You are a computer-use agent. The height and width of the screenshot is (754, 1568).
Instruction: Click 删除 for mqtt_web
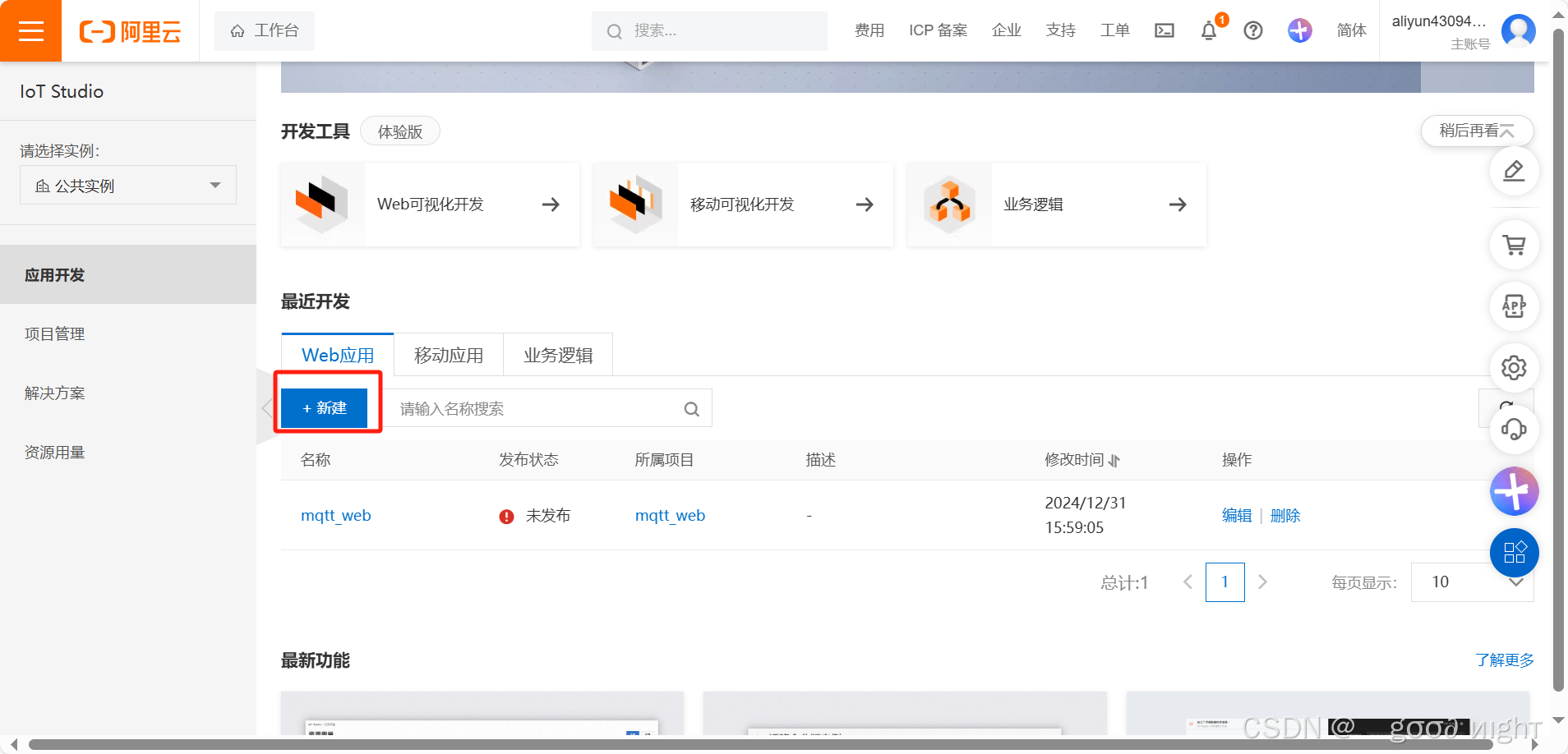[x=1285, y=515]
